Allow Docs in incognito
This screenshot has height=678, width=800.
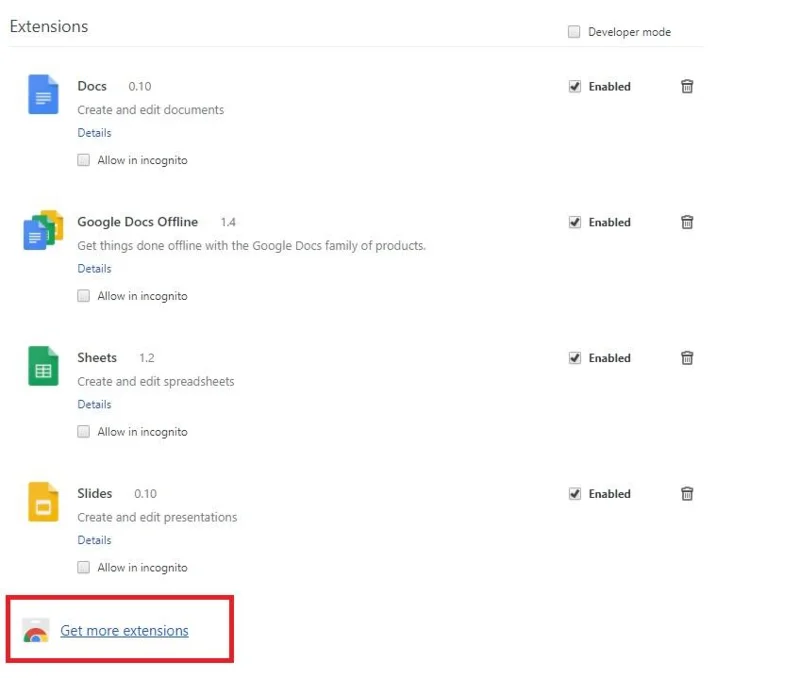84,160
